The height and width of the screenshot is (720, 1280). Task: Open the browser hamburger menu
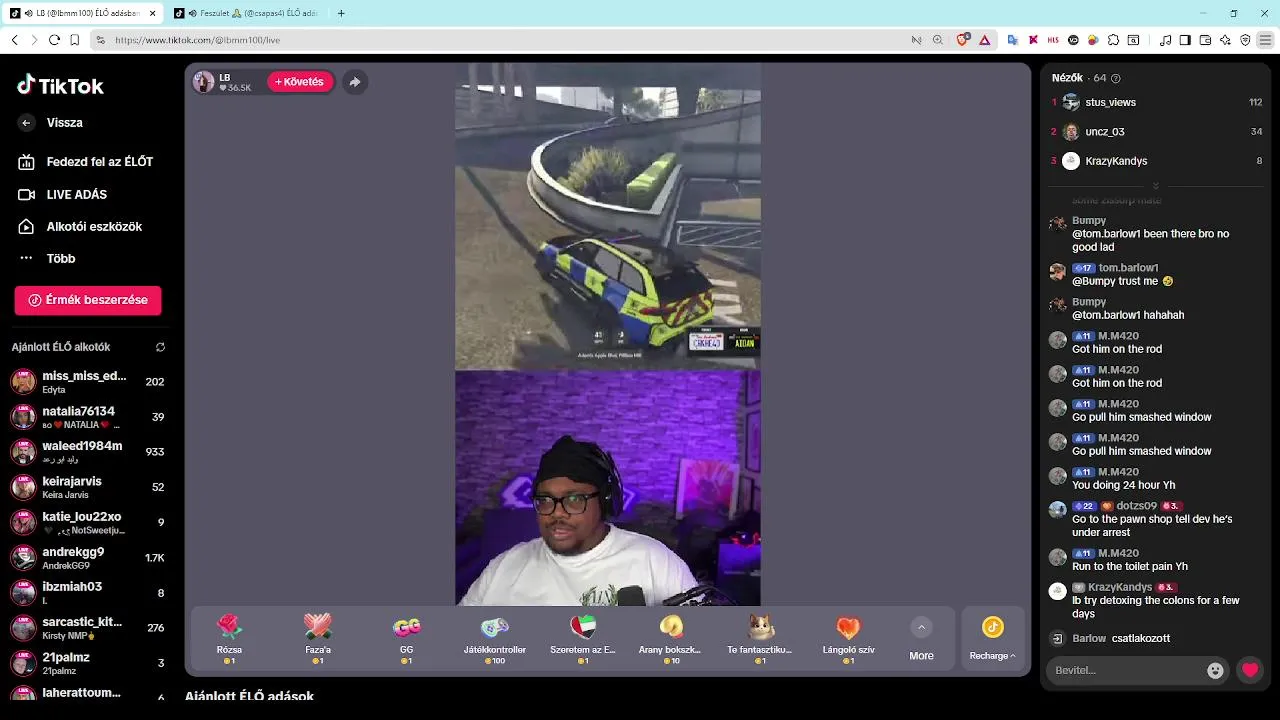(1265, 40)
